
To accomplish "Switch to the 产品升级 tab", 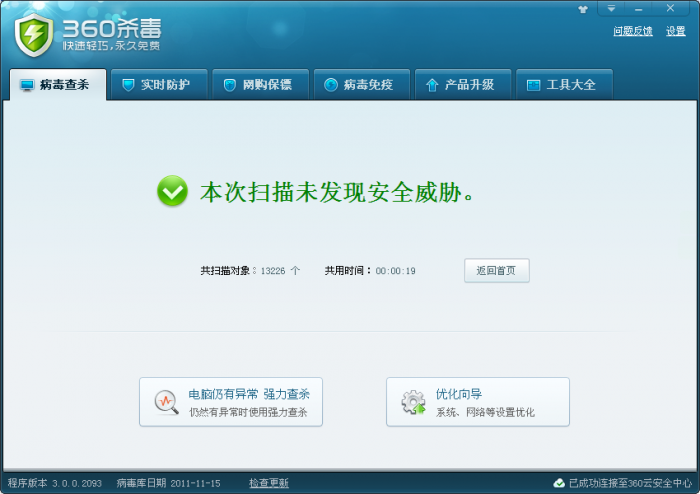I will (463, 84).
